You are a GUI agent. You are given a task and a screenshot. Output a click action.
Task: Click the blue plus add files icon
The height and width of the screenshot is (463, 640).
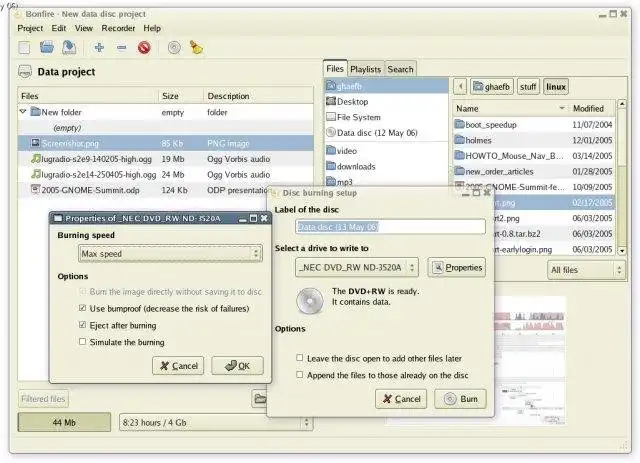(x=99, y=48)
